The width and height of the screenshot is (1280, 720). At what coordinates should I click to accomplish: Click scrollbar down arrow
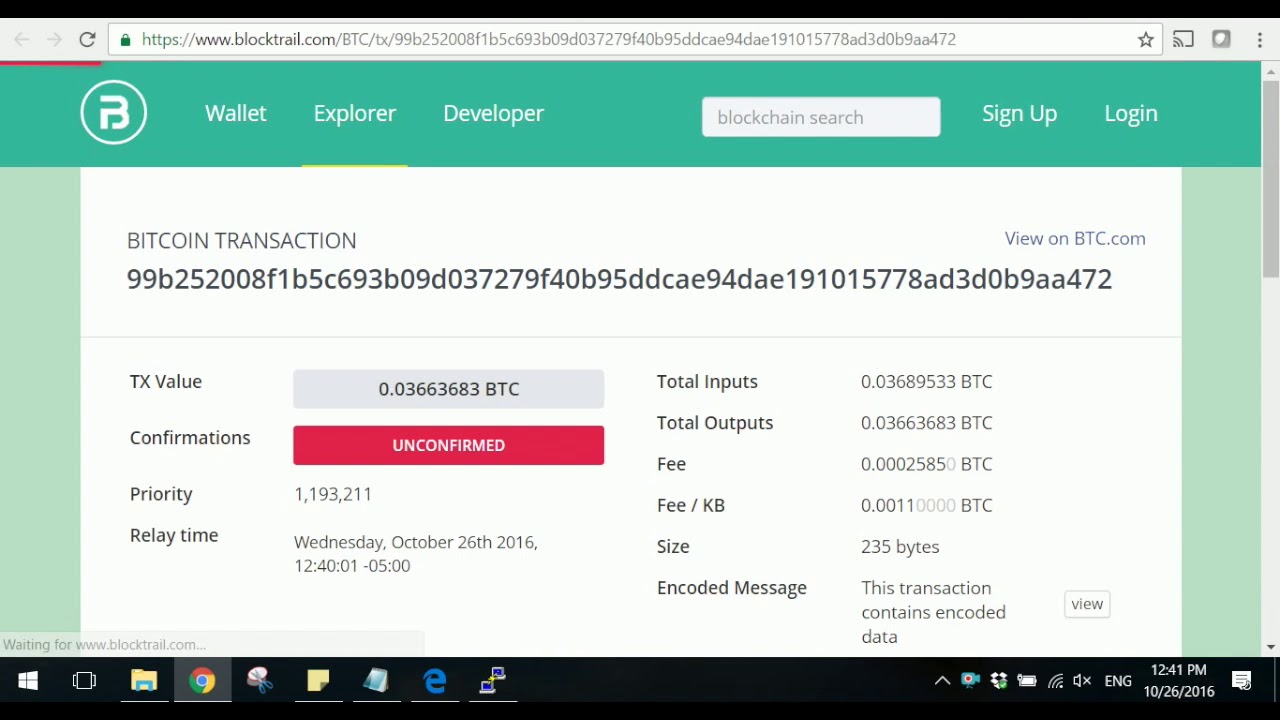1271,647
